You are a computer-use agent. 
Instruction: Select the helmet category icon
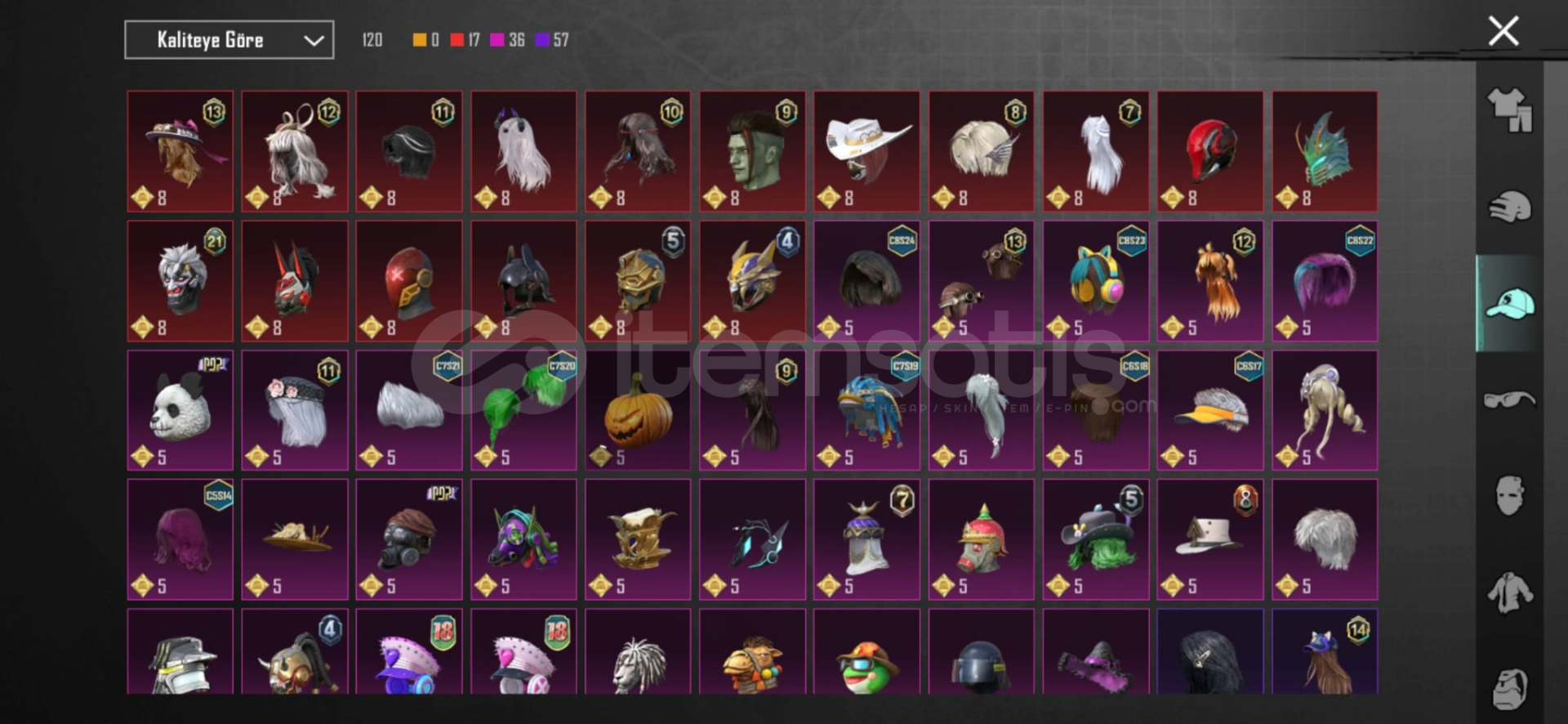click(x=1509, y=208)
